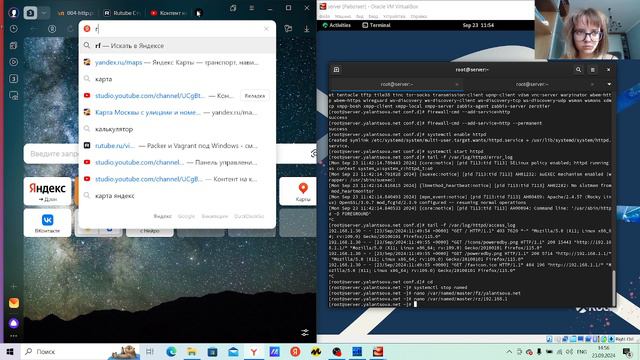
Task: Click the Windows taskbar search box Поиск
Action: (x=80, y=351)
